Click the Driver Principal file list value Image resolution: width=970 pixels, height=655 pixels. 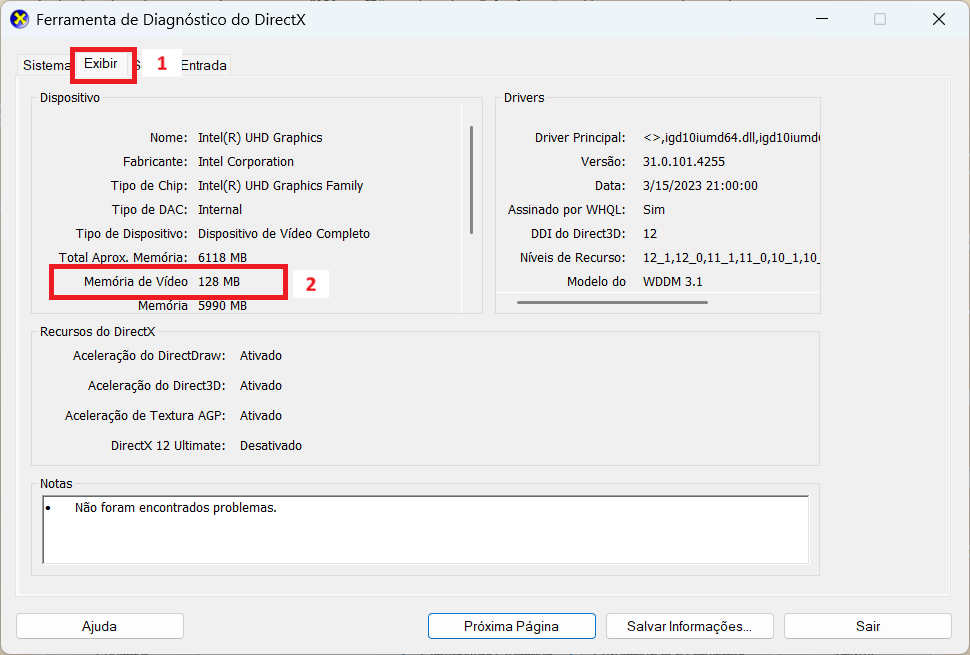click(731, 137)
